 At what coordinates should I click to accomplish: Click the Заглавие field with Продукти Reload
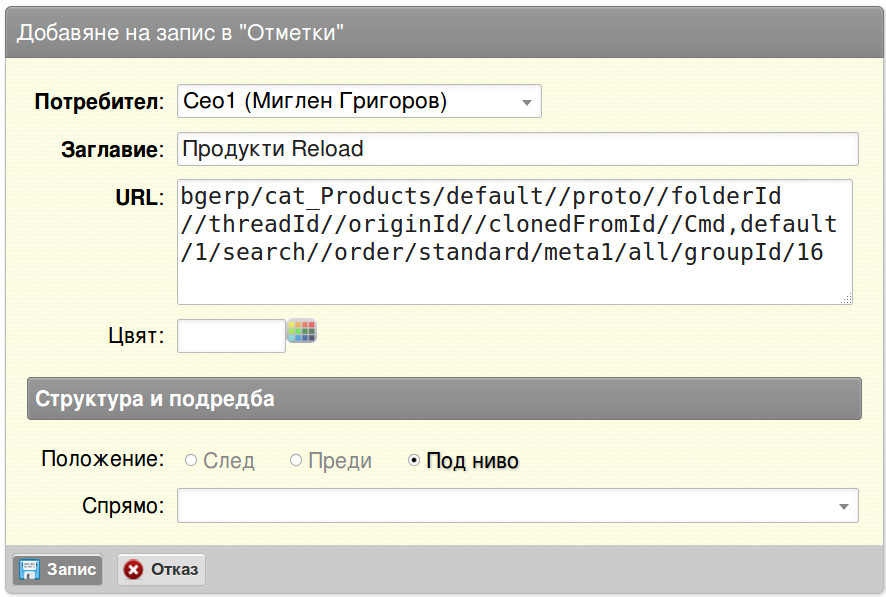click(x=518, y=149)
